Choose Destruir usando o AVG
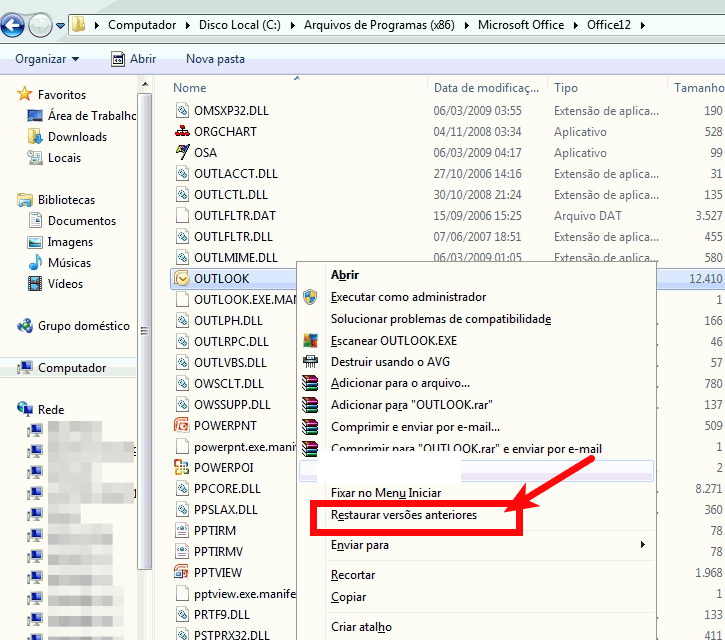725x640 pixels. pyautogui.click(x=390, y=362)
